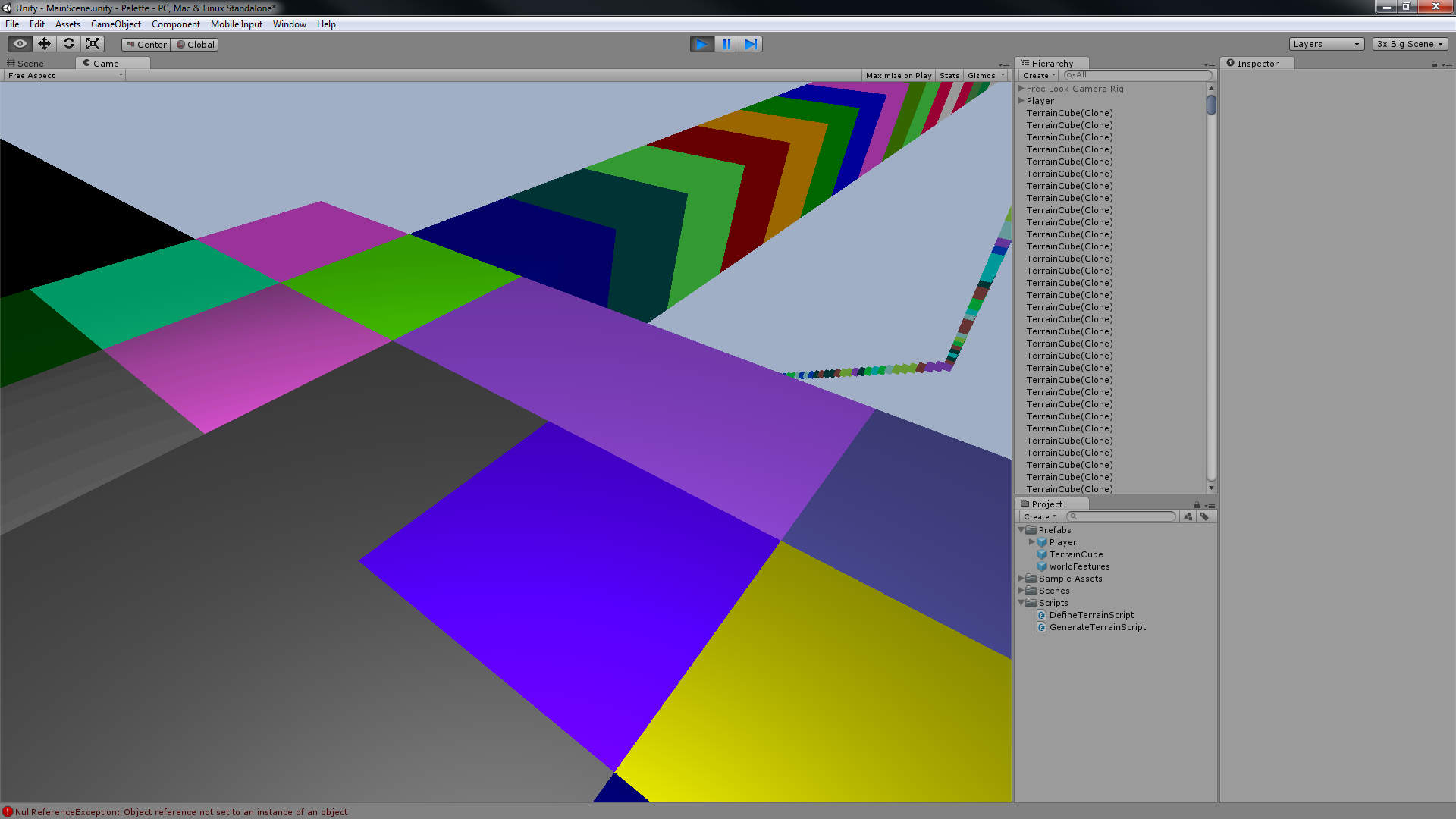1456x819 pixels.
Task: Expand the Player object in Hierarchy
Action: (1021, 101)
